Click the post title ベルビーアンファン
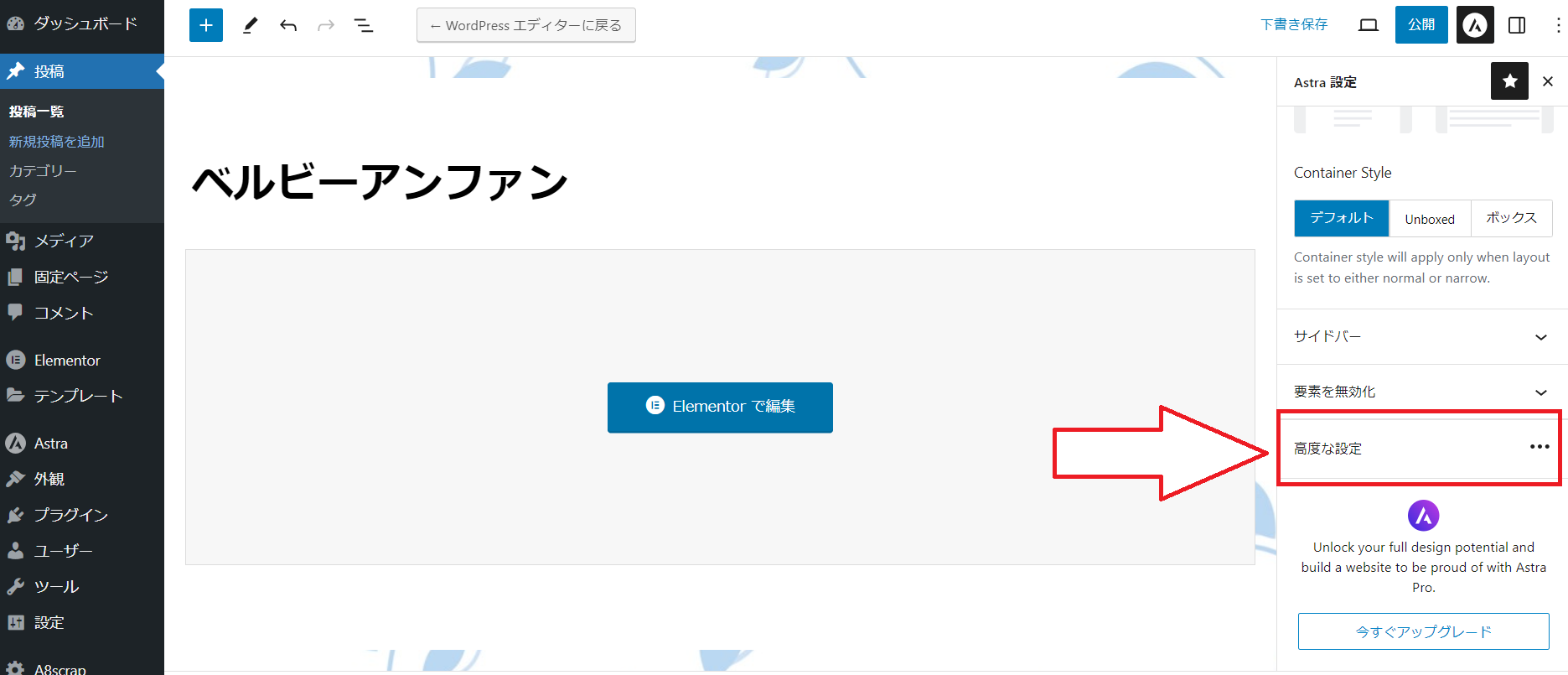 380,181
